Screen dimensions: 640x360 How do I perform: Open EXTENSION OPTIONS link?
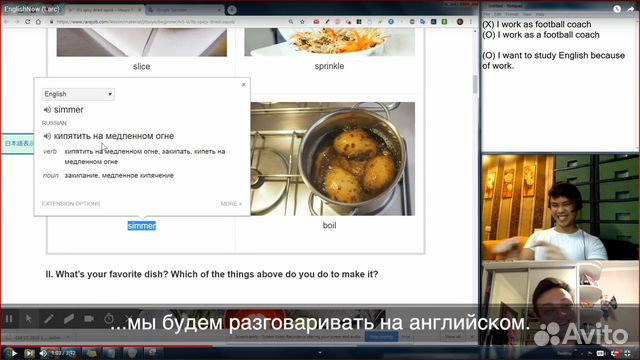point(71,204)
